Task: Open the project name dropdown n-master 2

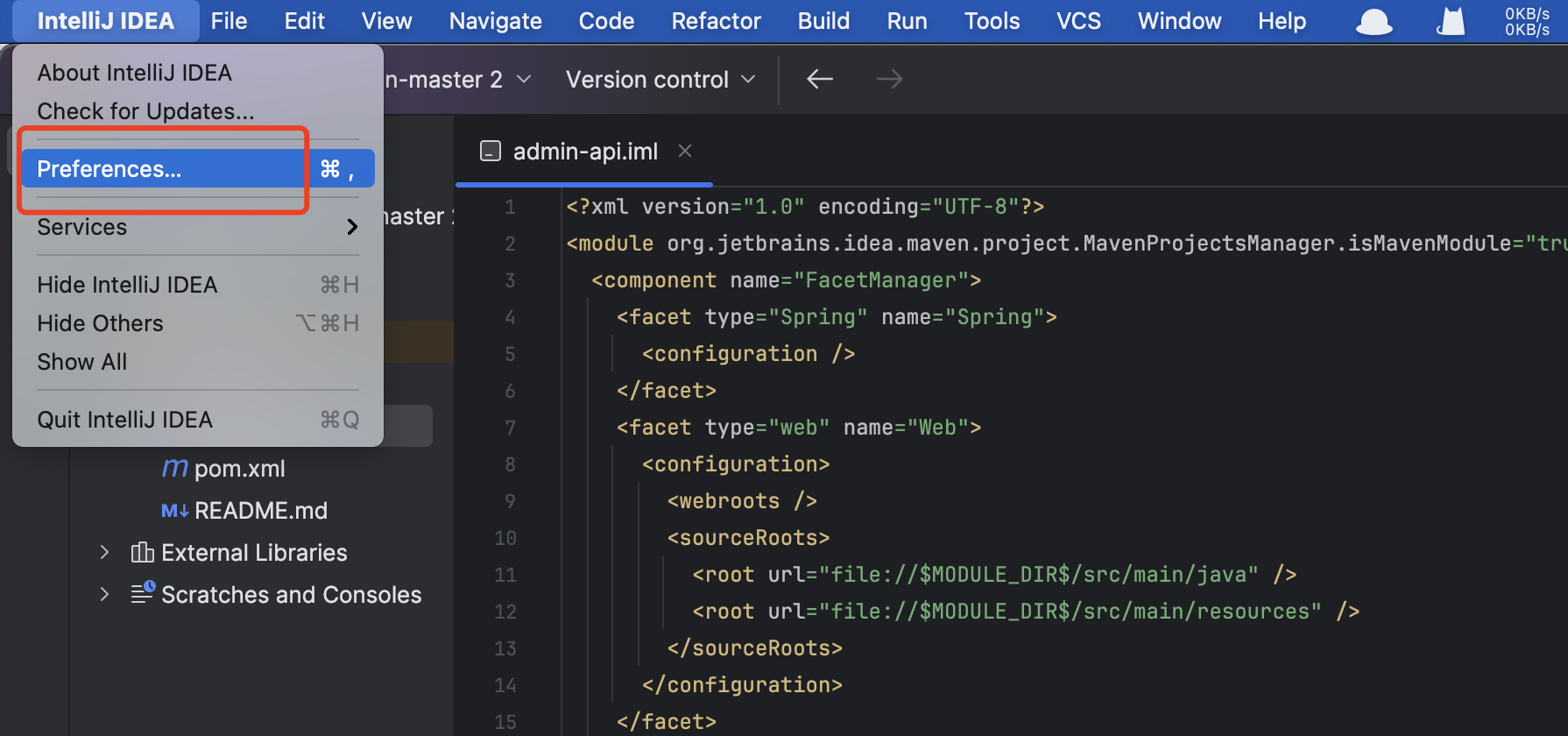Action: click(x=458, y=80)
